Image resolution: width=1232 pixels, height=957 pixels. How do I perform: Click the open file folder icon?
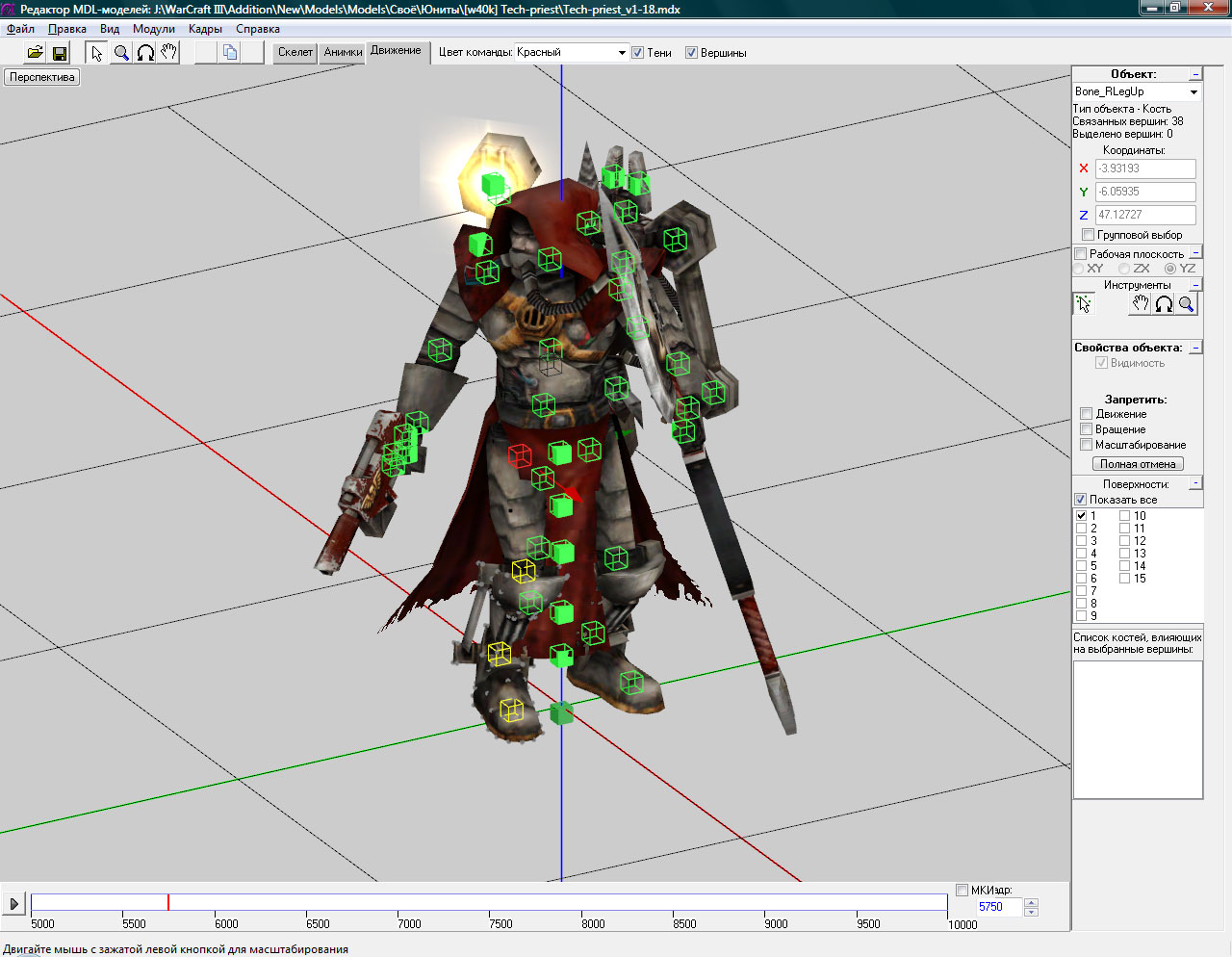35,53
